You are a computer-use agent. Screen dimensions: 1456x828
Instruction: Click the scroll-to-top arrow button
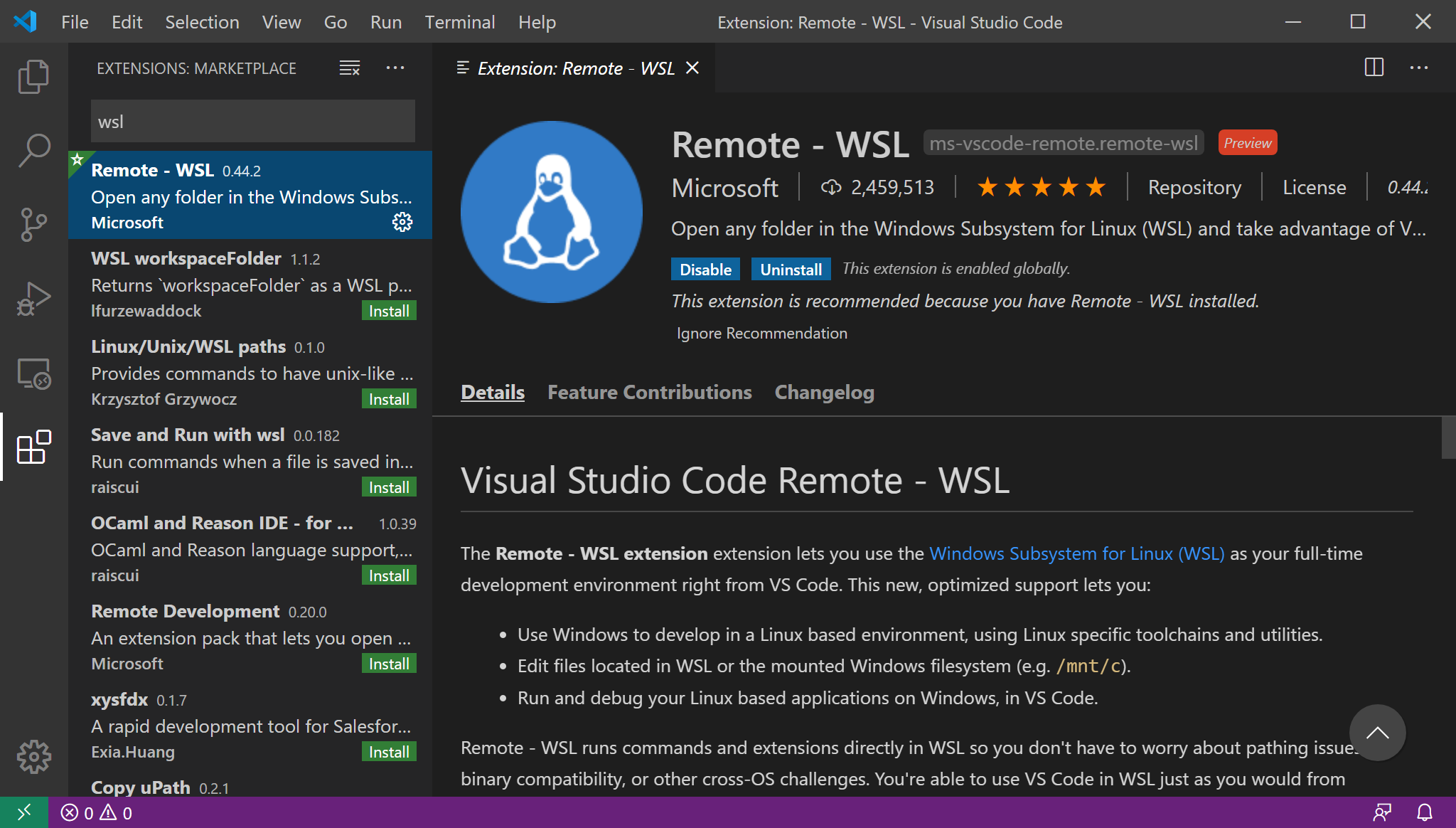point(1377,733)
